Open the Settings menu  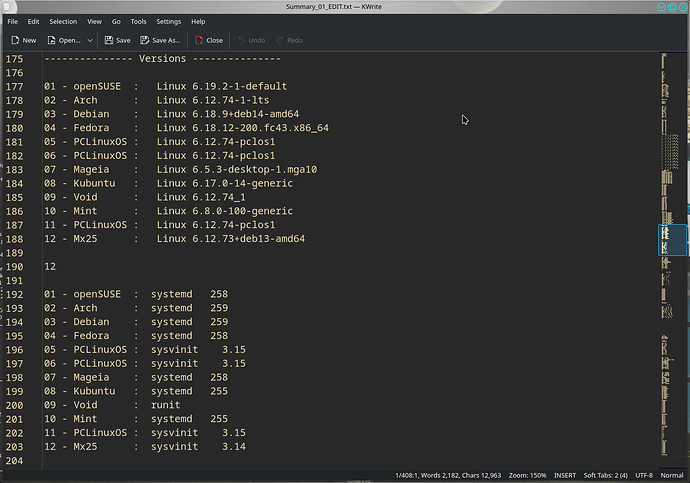169,22
